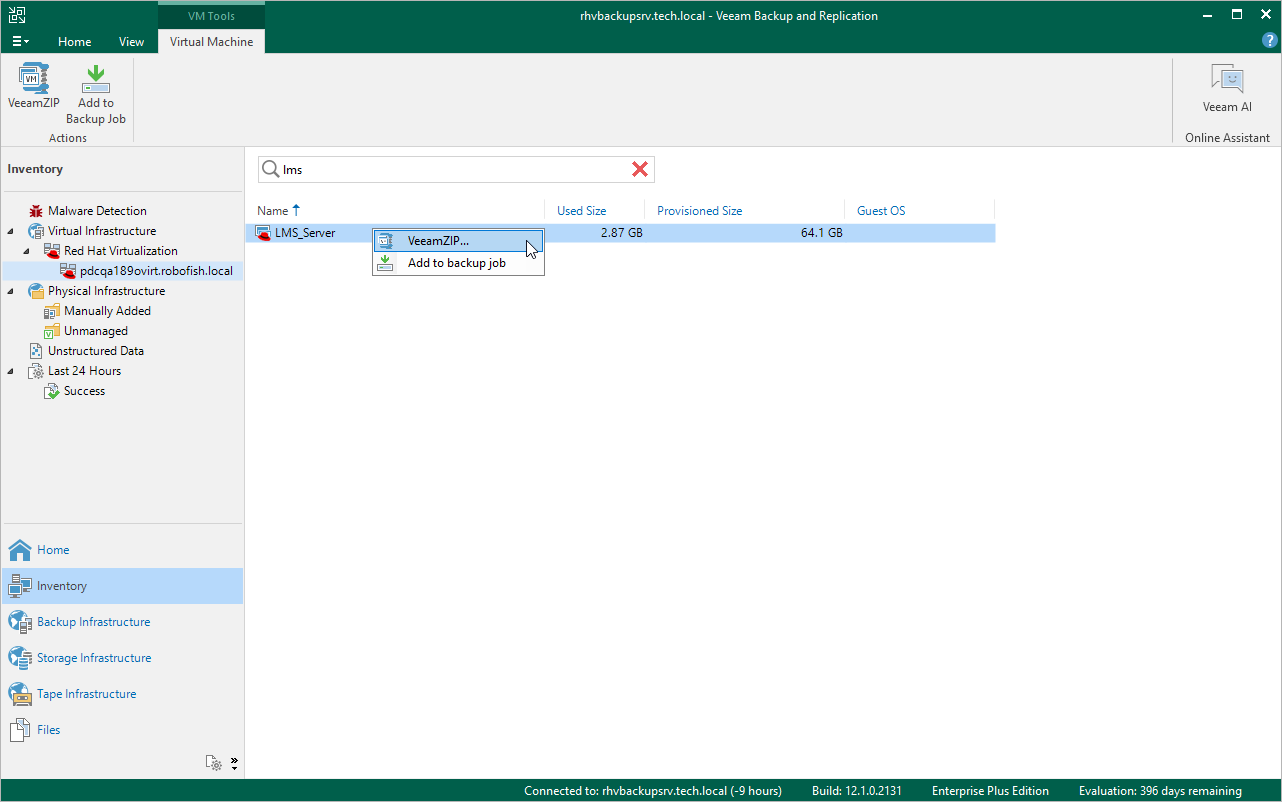Click the Enterprise Plus Edition status text

click(x=990, y=791)
